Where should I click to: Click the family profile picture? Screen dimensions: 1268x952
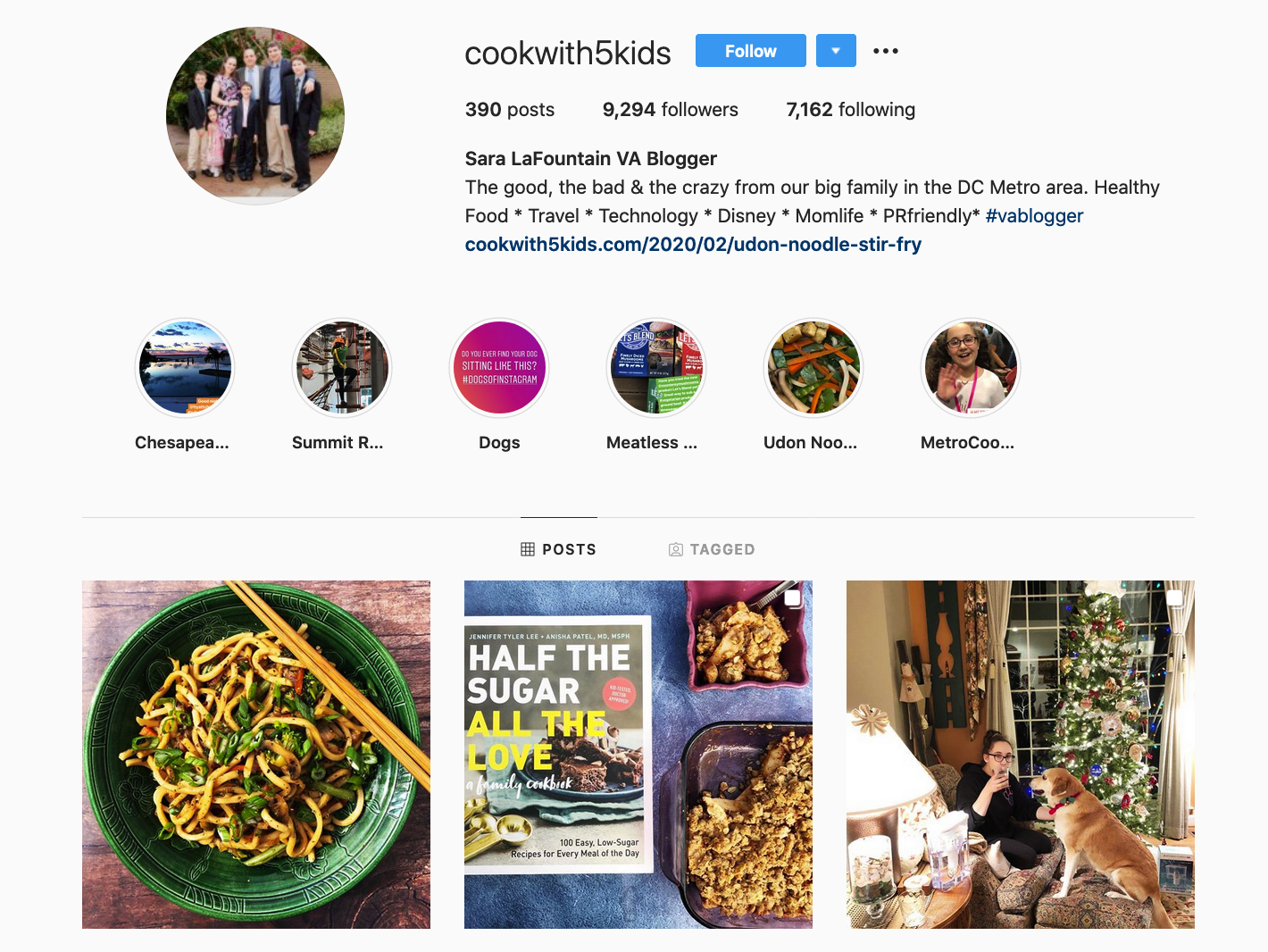(x=255, y=116)
